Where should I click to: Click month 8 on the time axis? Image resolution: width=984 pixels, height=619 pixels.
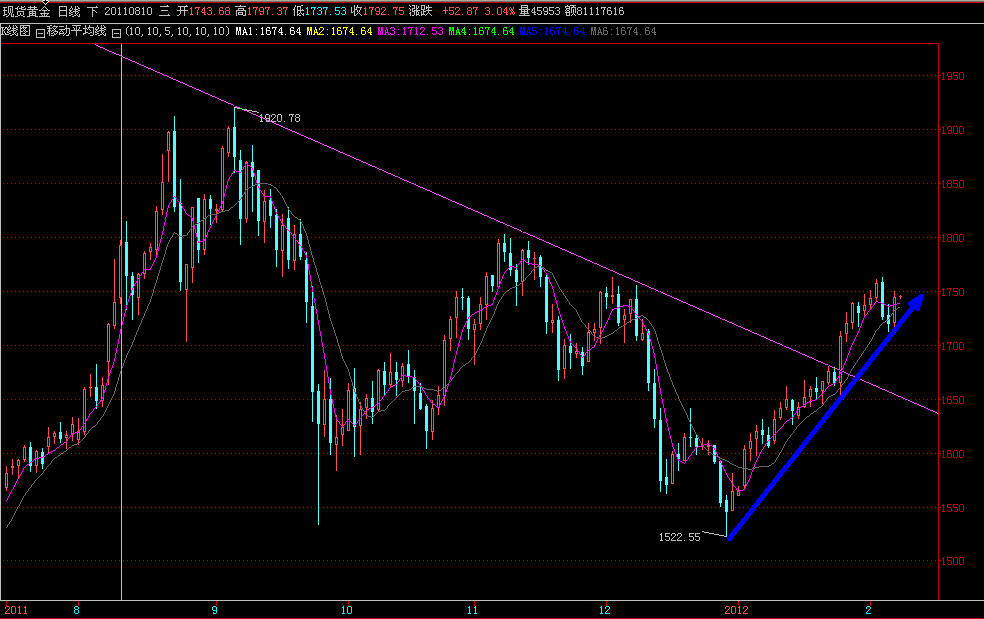click(77, 610)
